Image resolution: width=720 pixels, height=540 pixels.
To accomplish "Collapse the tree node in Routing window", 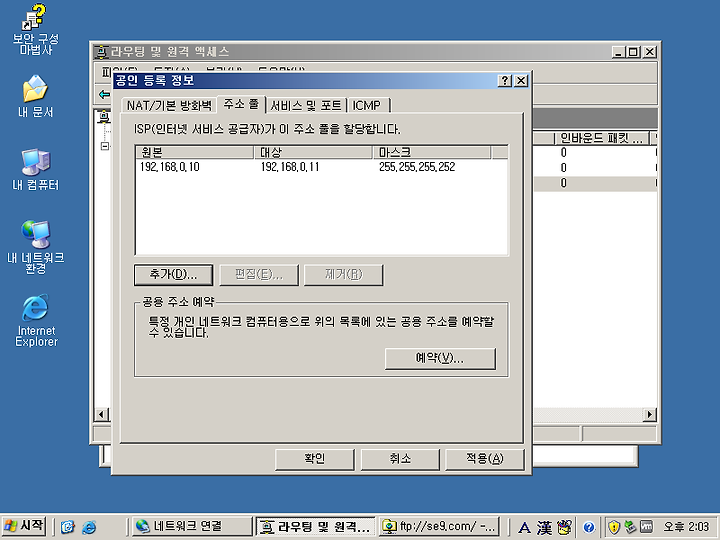I will point(105,146).
